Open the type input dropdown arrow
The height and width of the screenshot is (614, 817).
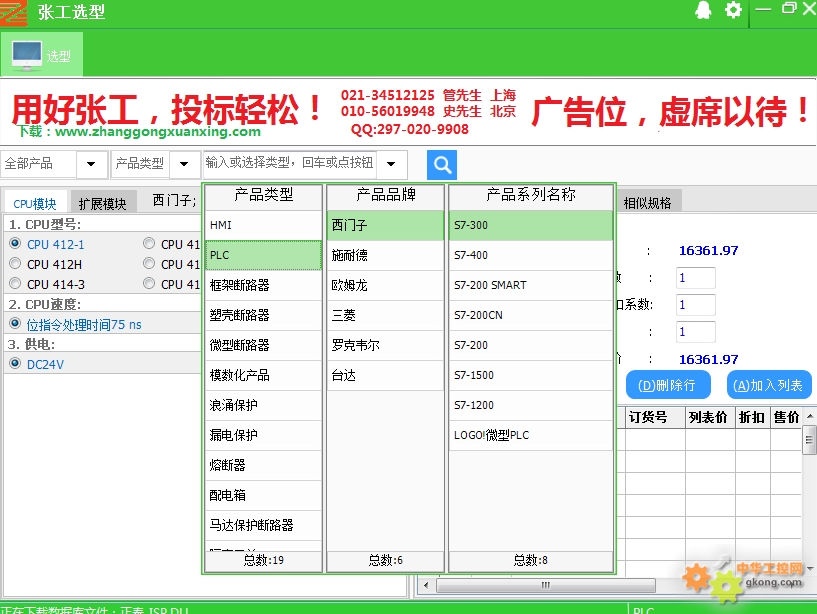tap(391, 164)
